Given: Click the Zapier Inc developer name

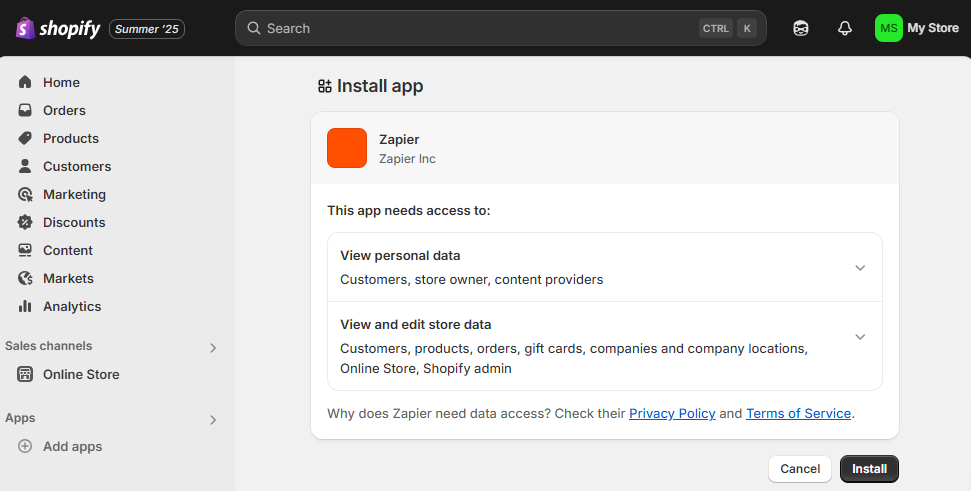Looking at the screenshot, I should (407, 159).
